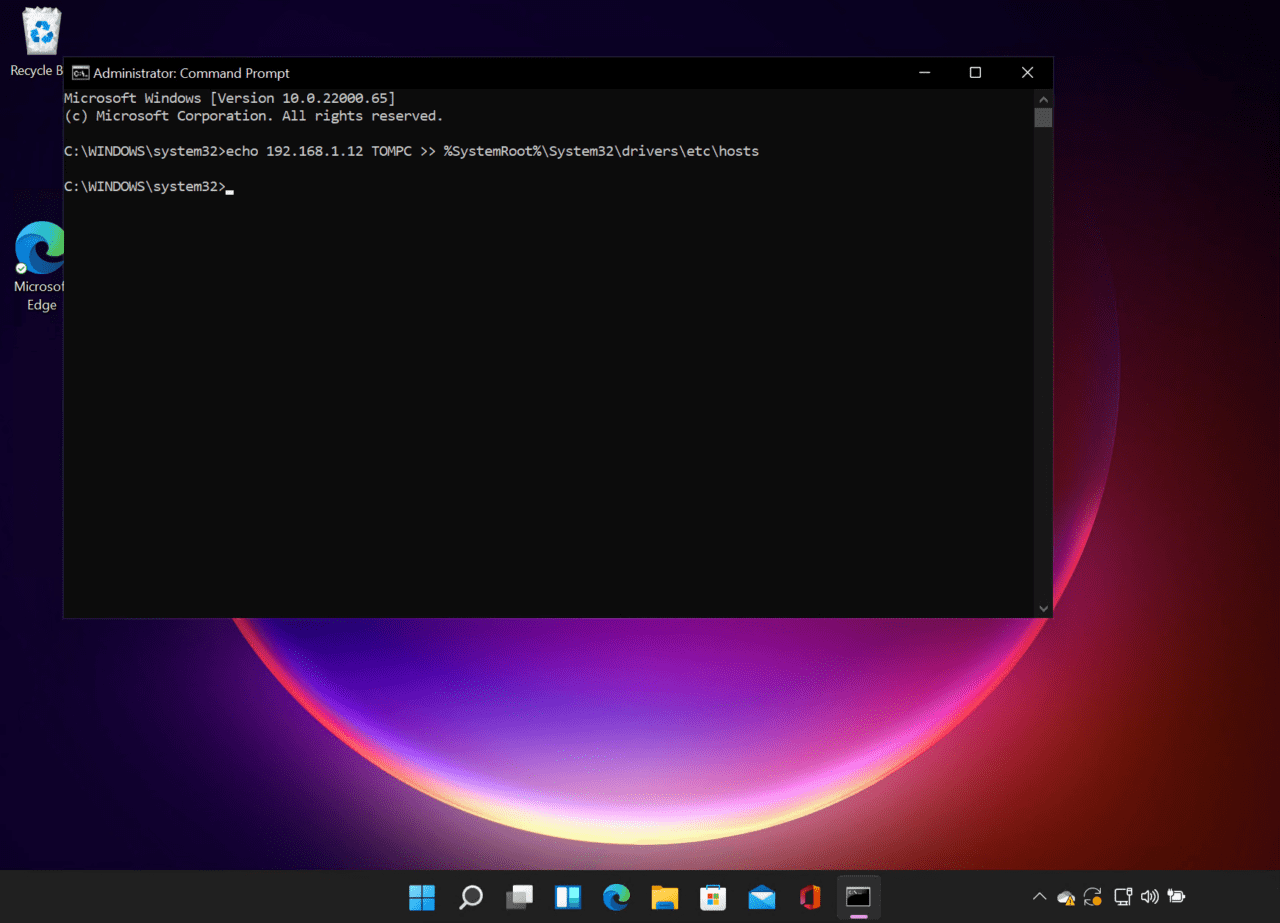This screenshot has width=1280, height=923.
Task: Open OneDrive from the system tray
Action: click(1066, 897)
